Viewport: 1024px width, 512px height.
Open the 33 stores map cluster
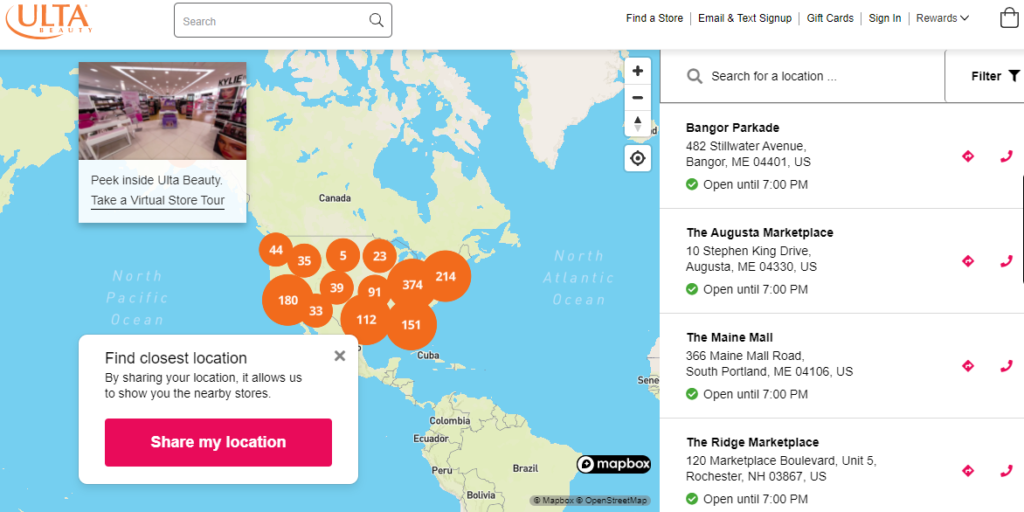(x=316, y=311)
